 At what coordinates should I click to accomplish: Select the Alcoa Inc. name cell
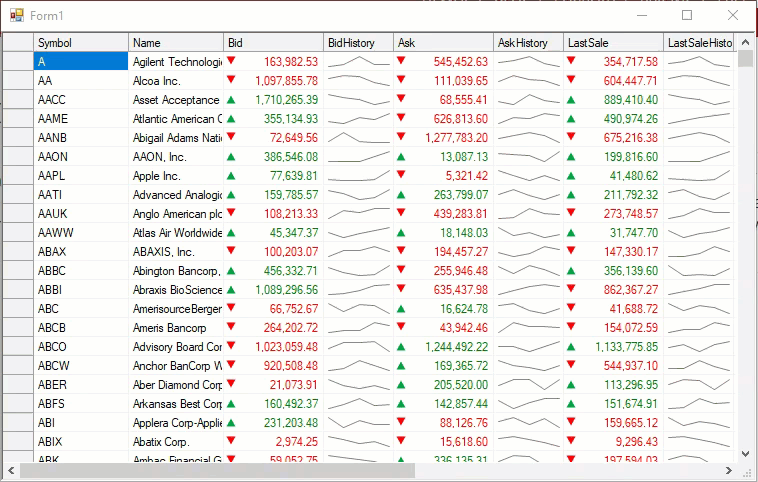[175, 80]
